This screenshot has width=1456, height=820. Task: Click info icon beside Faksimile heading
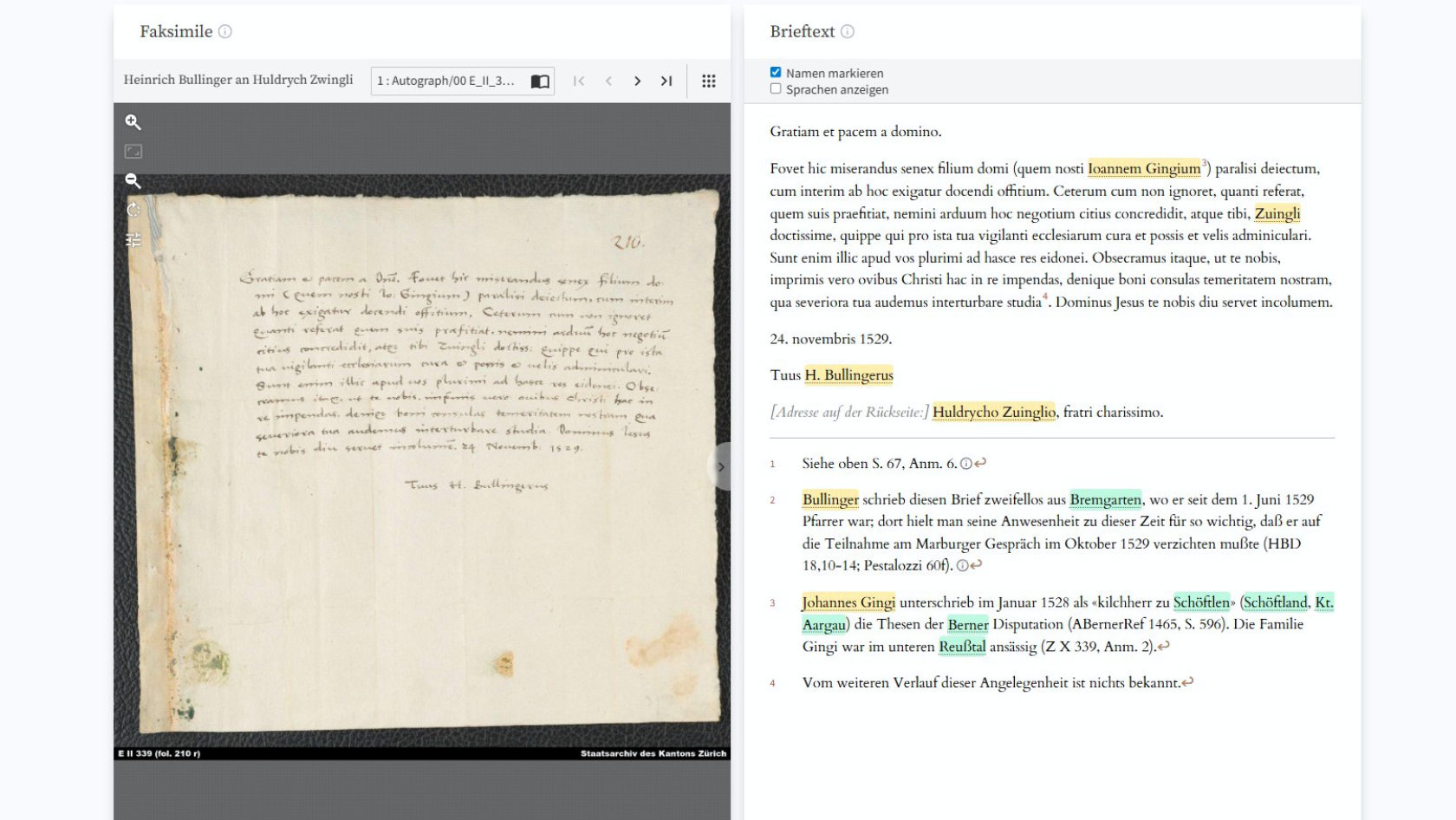click(225, 31)
